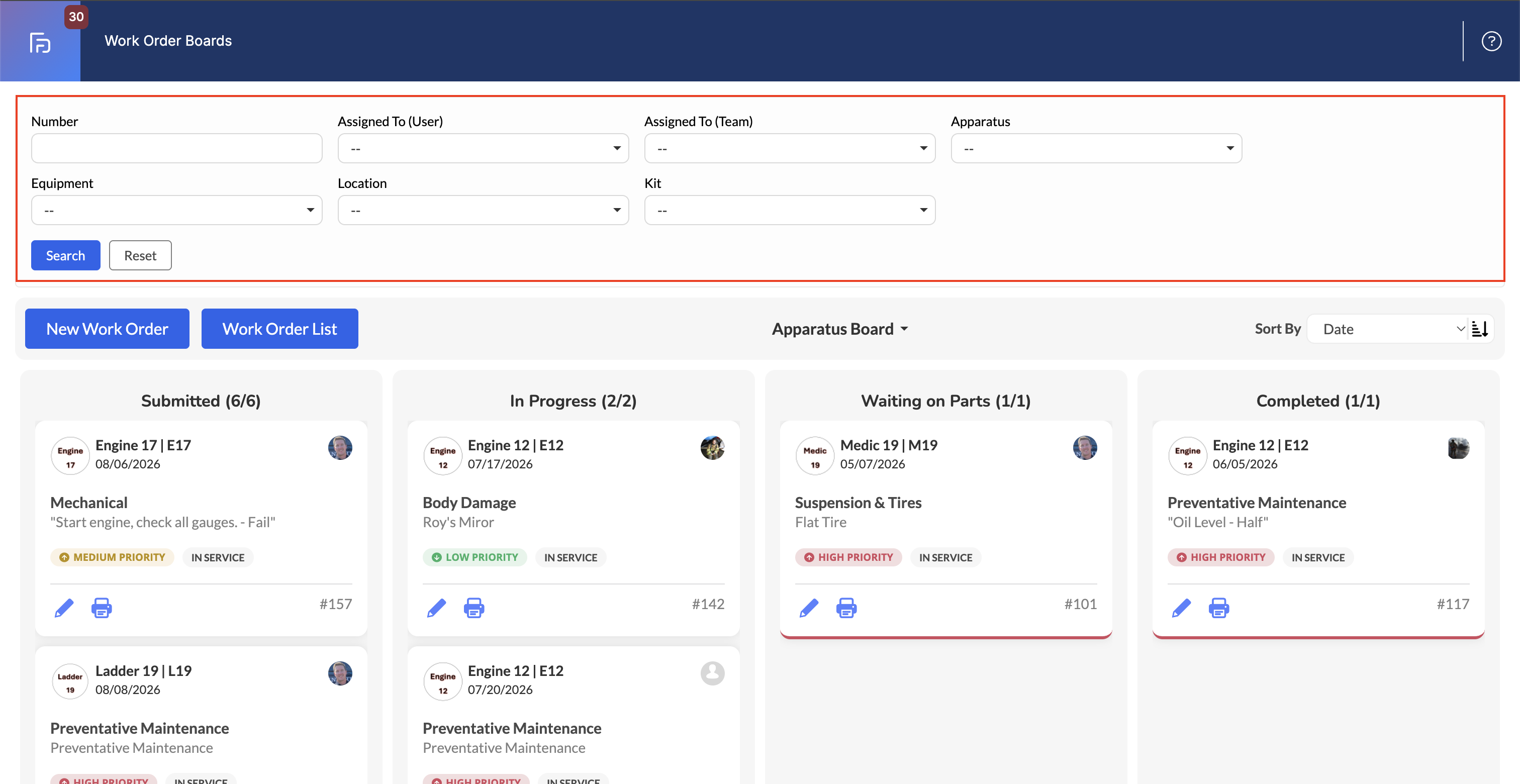
Task: Edit work order #117 with pencil icon
Action: click(1181, 608)
